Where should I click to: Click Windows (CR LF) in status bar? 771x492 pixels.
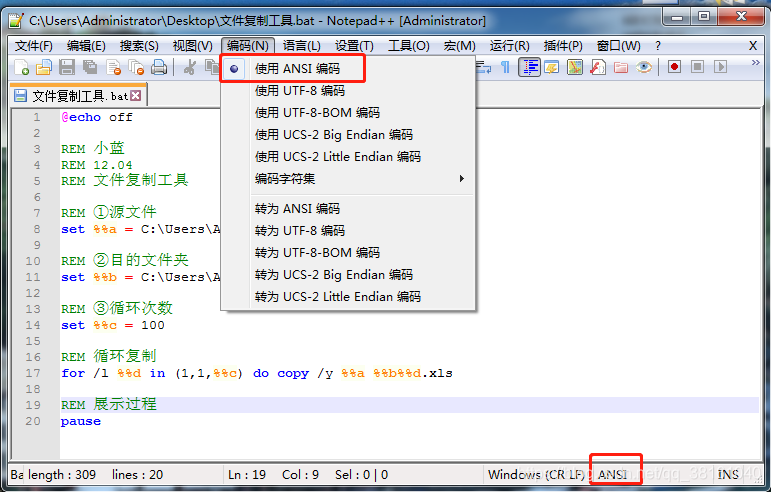[x=536, y=475]
